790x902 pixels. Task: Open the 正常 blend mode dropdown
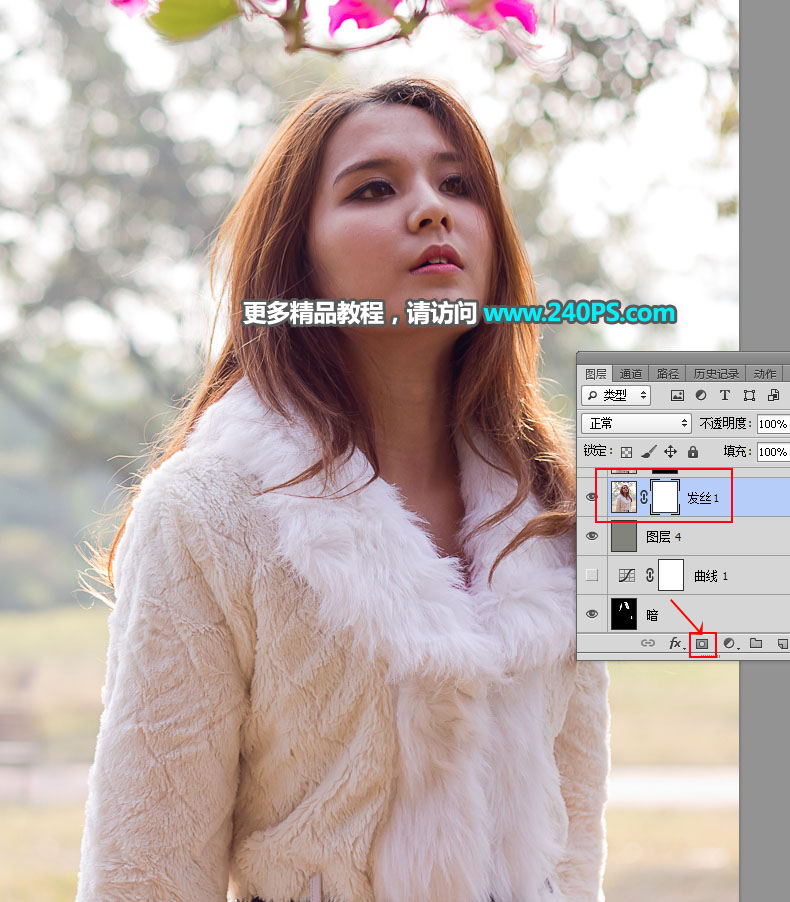[636, 423]
